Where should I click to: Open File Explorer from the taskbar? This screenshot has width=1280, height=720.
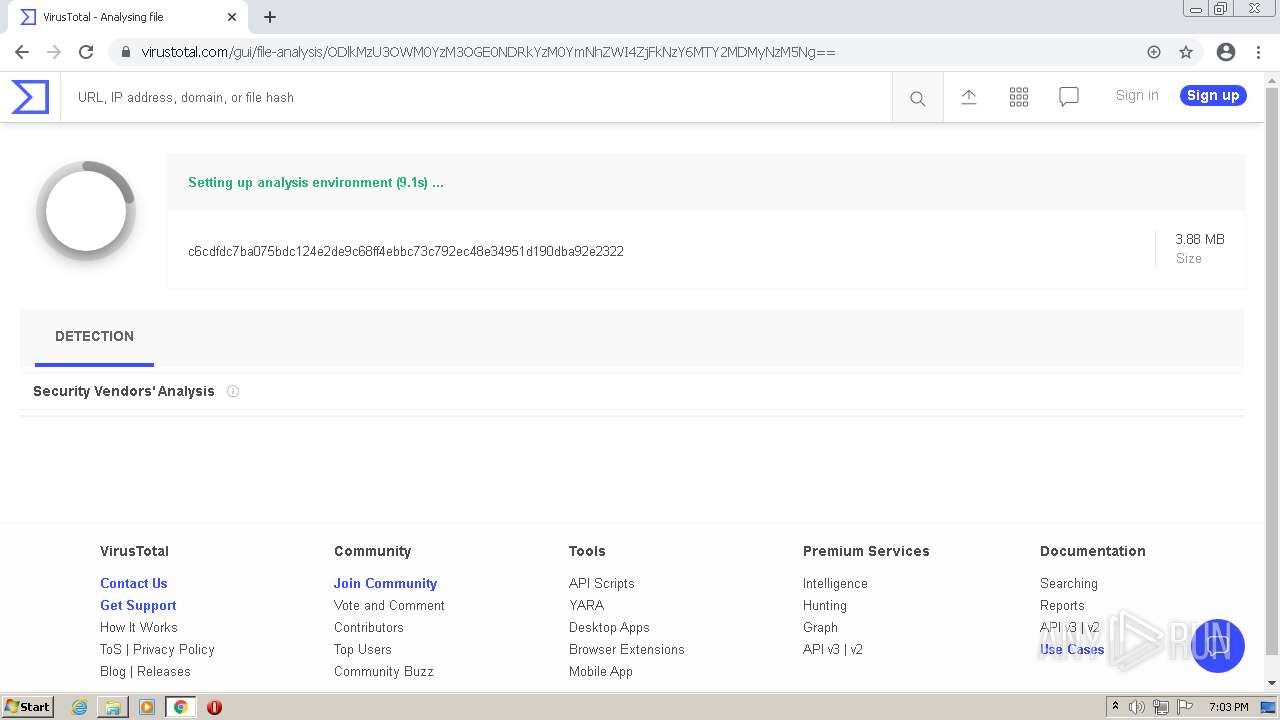pyautogui.click(x=113, y=707)
